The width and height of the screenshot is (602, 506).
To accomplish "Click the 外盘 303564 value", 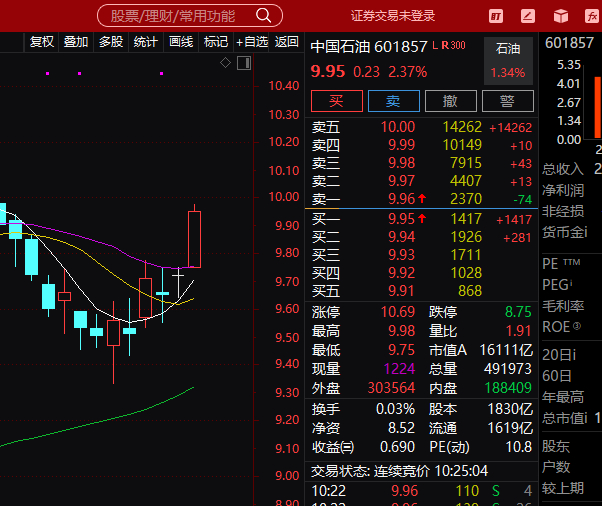I will [x=391, y=388].
